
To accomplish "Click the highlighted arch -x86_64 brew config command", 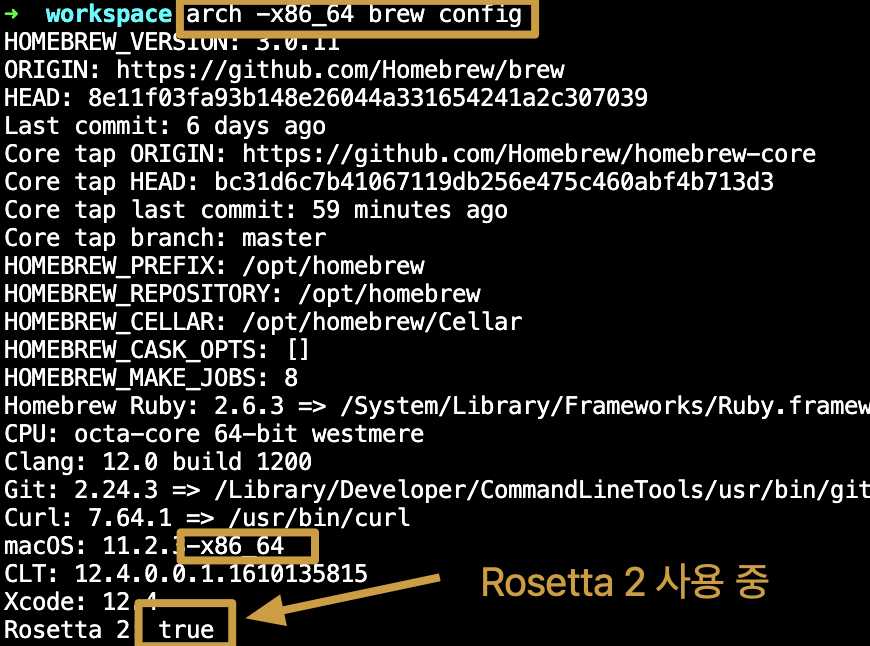I will [355, 15].
